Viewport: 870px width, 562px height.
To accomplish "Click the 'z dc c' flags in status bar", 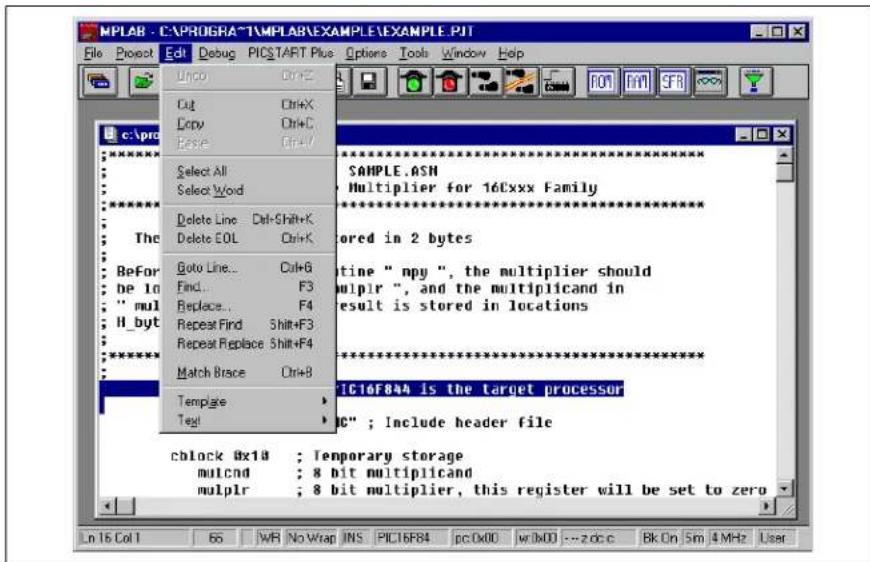I will (x=598, y=538).
